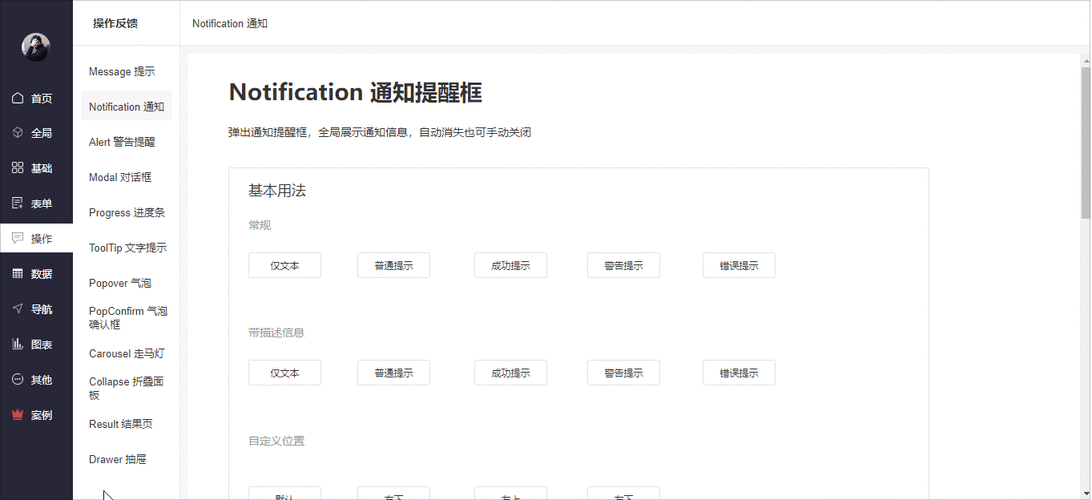
Task: Select the 图表 main menu item
Action: pyautogui.click(x=36, y=344)
